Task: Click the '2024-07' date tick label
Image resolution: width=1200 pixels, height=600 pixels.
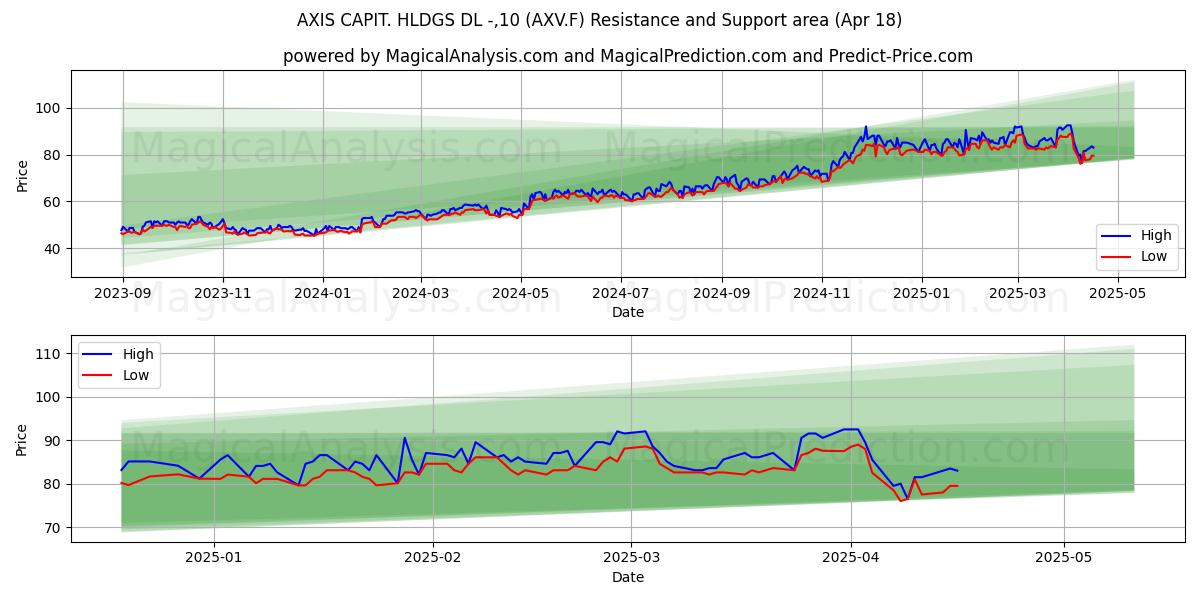Action: tap(620, 295)
